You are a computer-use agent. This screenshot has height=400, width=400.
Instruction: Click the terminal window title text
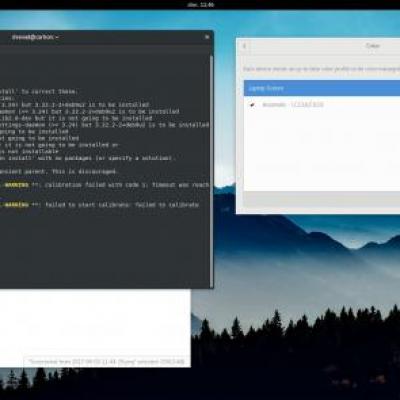(x=35, y=37)
